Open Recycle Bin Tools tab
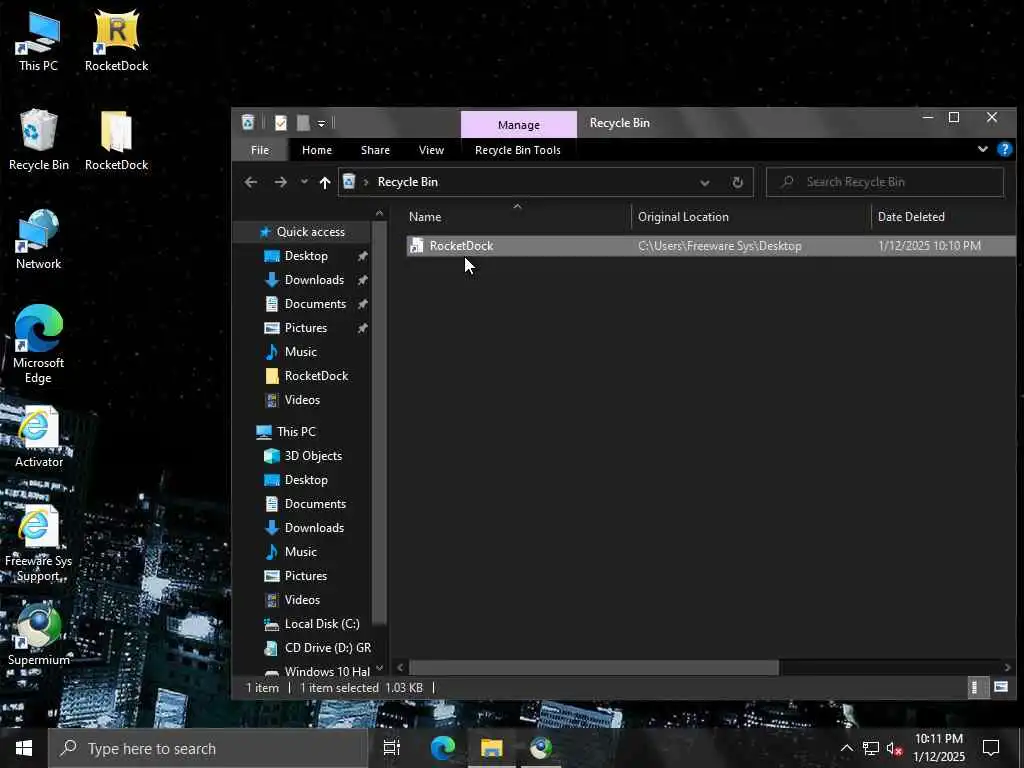Viewport: 1024px width, 768px height. click(x=518, y=150)
